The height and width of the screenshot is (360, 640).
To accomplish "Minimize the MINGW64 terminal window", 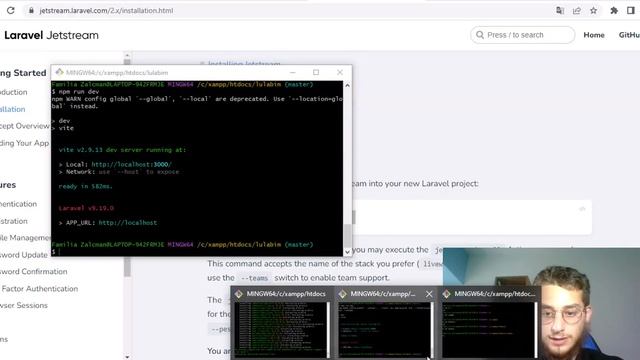I will (293, 72).
